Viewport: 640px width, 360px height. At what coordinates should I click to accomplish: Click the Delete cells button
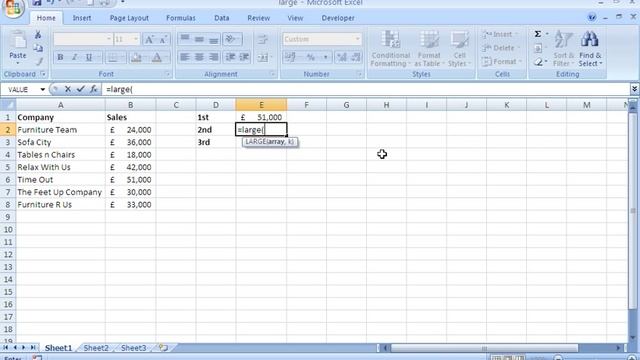point(501,48)
